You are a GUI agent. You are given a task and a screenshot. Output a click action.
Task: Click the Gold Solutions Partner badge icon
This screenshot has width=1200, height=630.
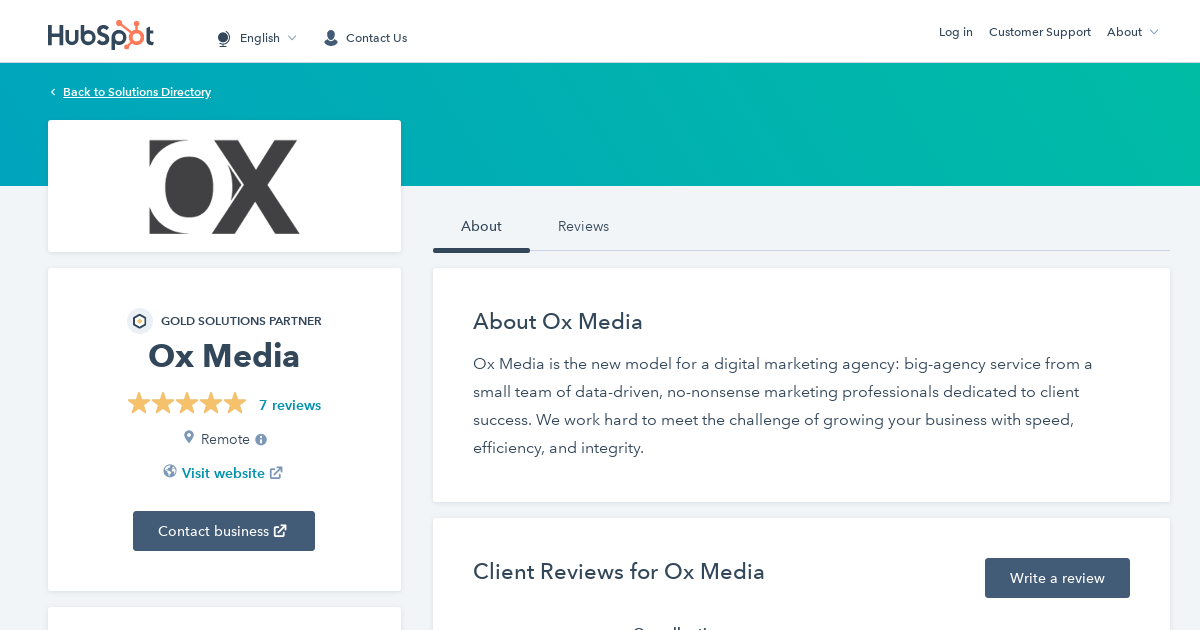140,321
